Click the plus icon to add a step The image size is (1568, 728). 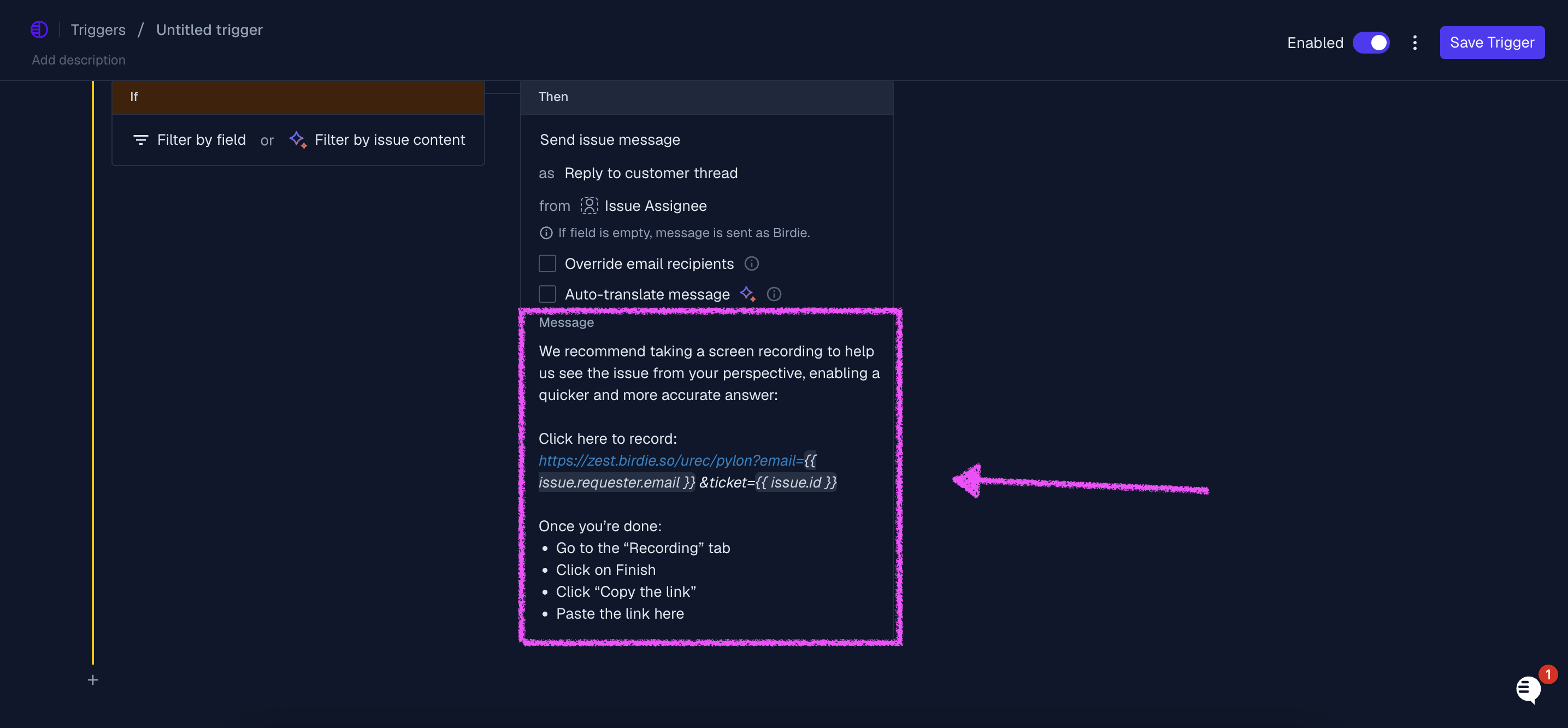(92, 680)
